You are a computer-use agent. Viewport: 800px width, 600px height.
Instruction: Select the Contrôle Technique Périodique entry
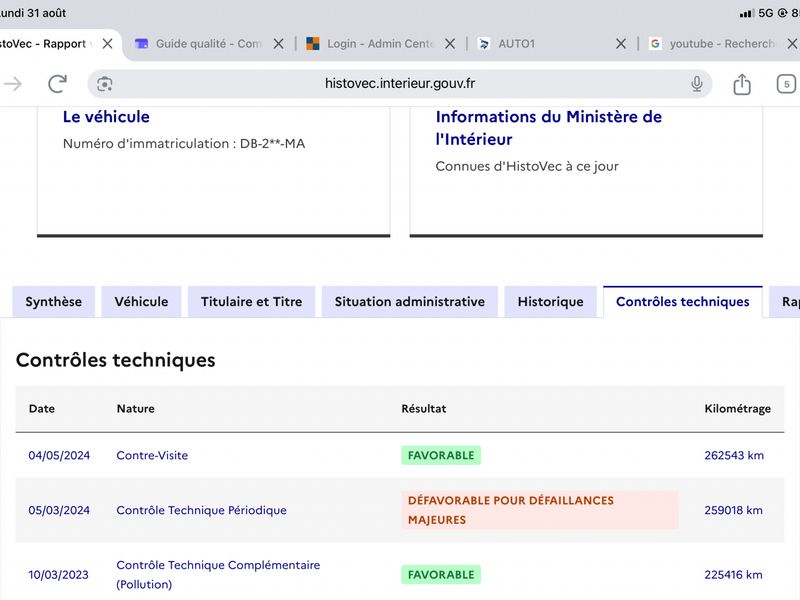202,510
